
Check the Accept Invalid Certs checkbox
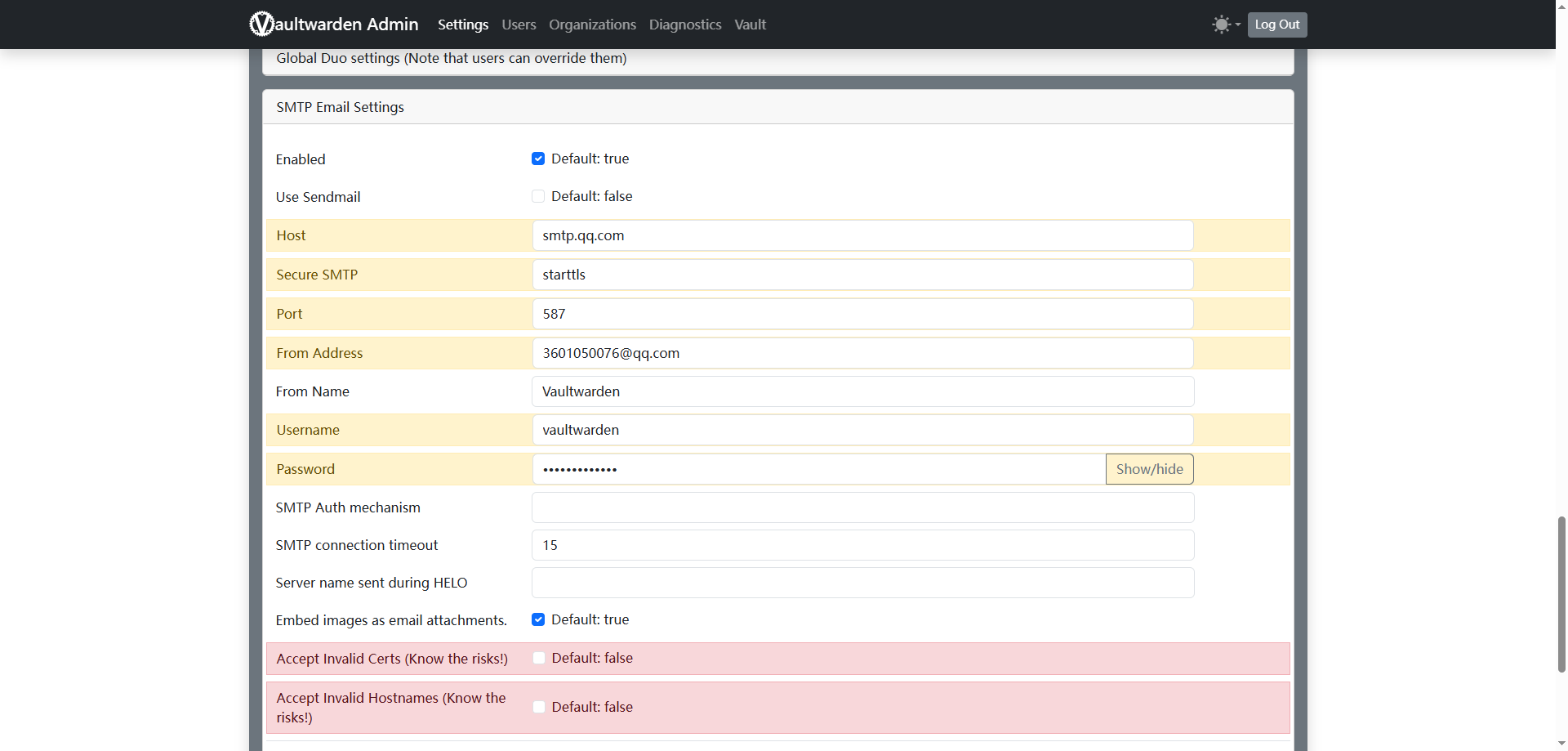(539, 658)
